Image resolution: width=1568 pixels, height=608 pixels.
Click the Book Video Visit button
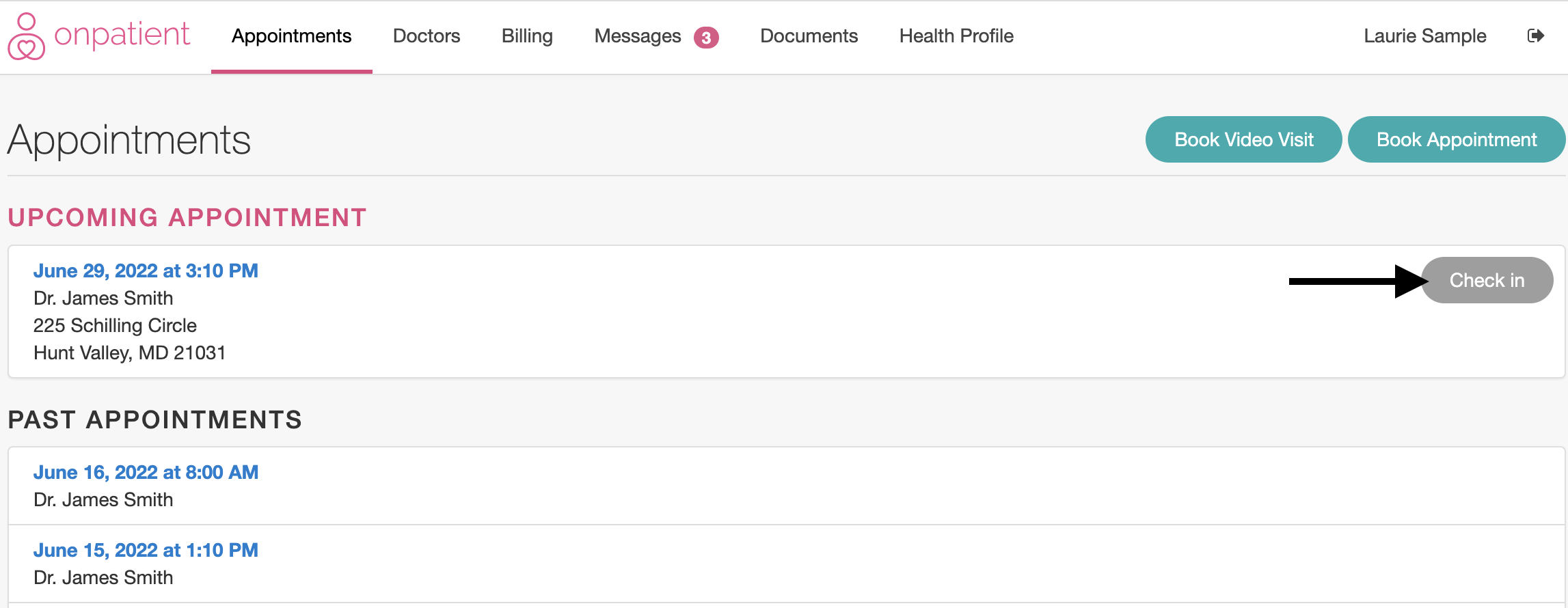1243,139
